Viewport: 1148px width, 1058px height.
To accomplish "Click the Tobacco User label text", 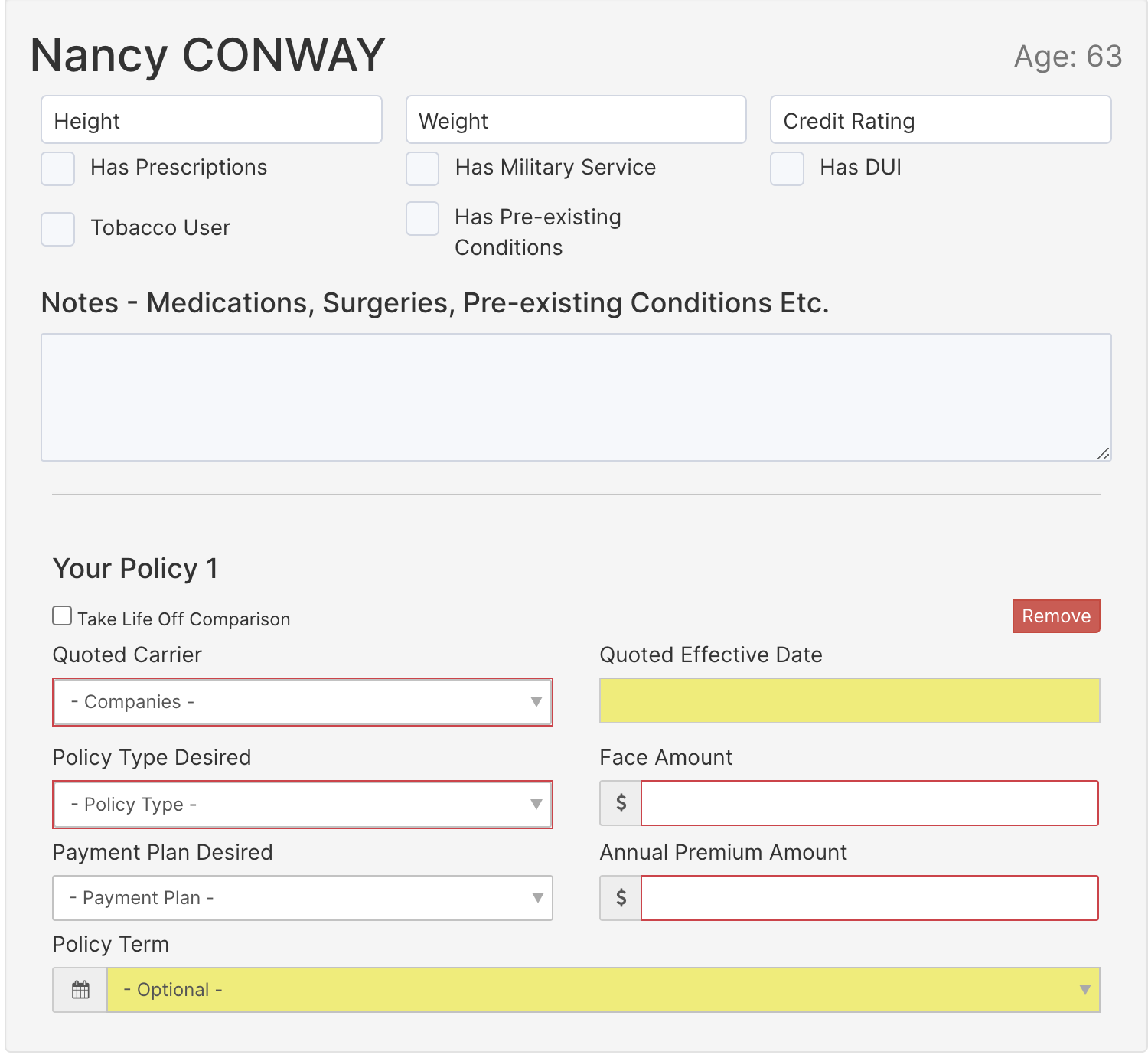I will 161,227.
